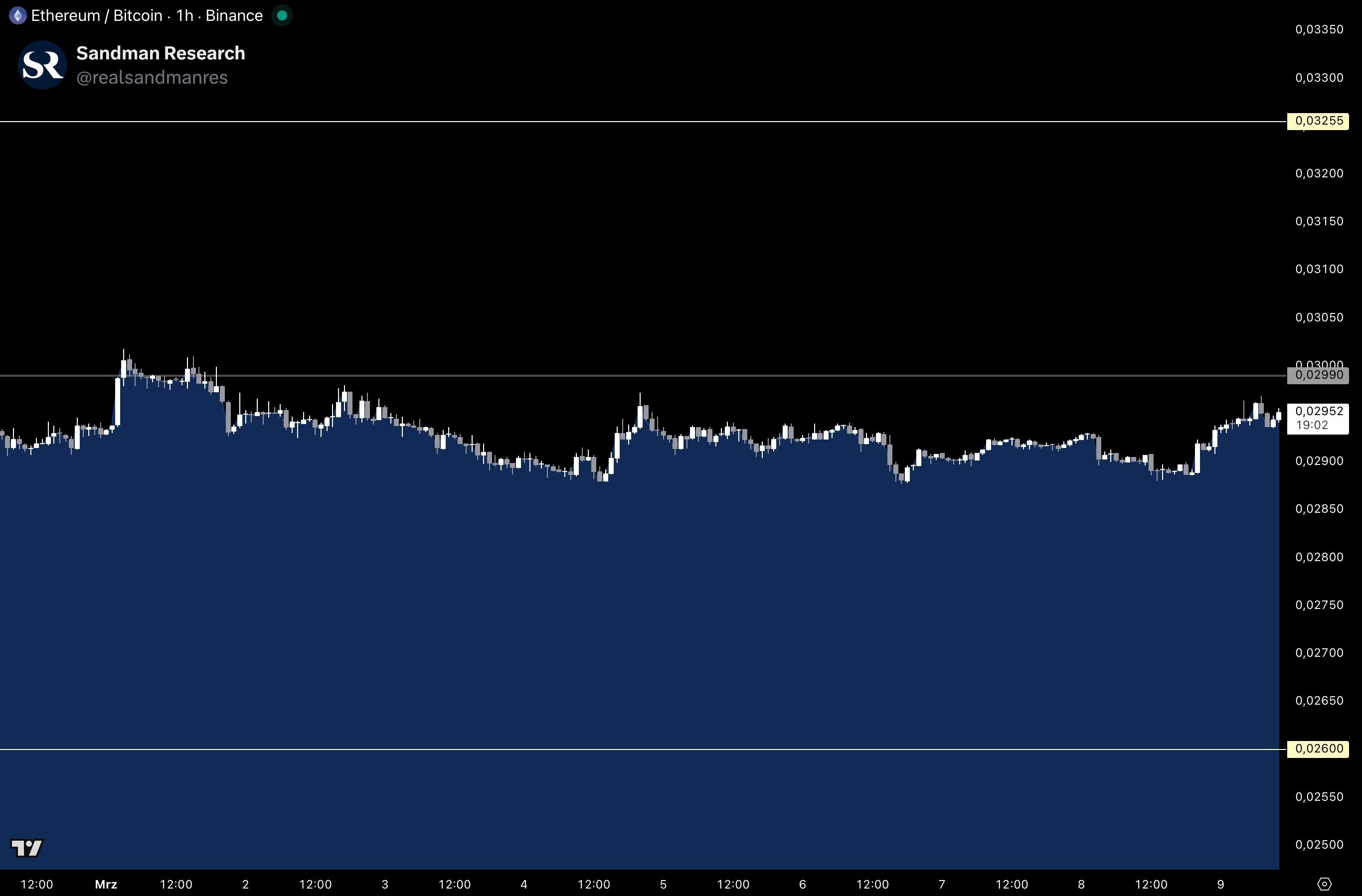Open the chart settings gear icon
The image size is (1362, 896).
tap(1324, 884)
